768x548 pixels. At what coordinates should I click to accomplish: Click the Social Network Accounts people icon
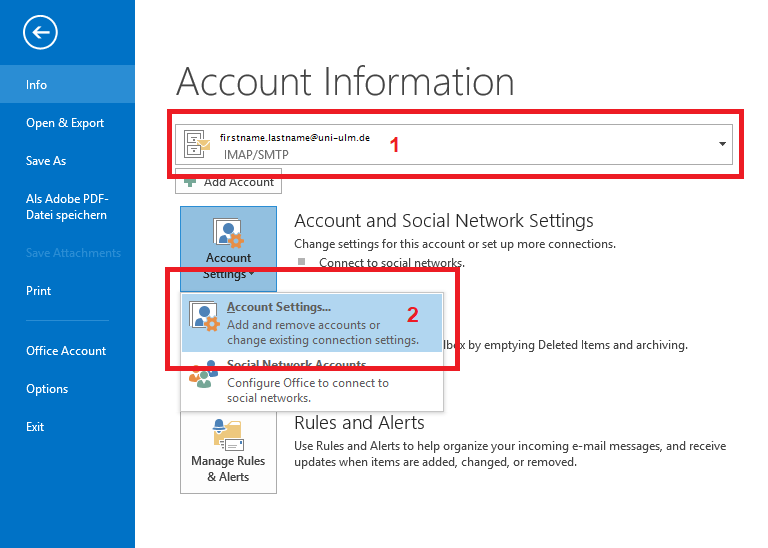pos(204,375)
